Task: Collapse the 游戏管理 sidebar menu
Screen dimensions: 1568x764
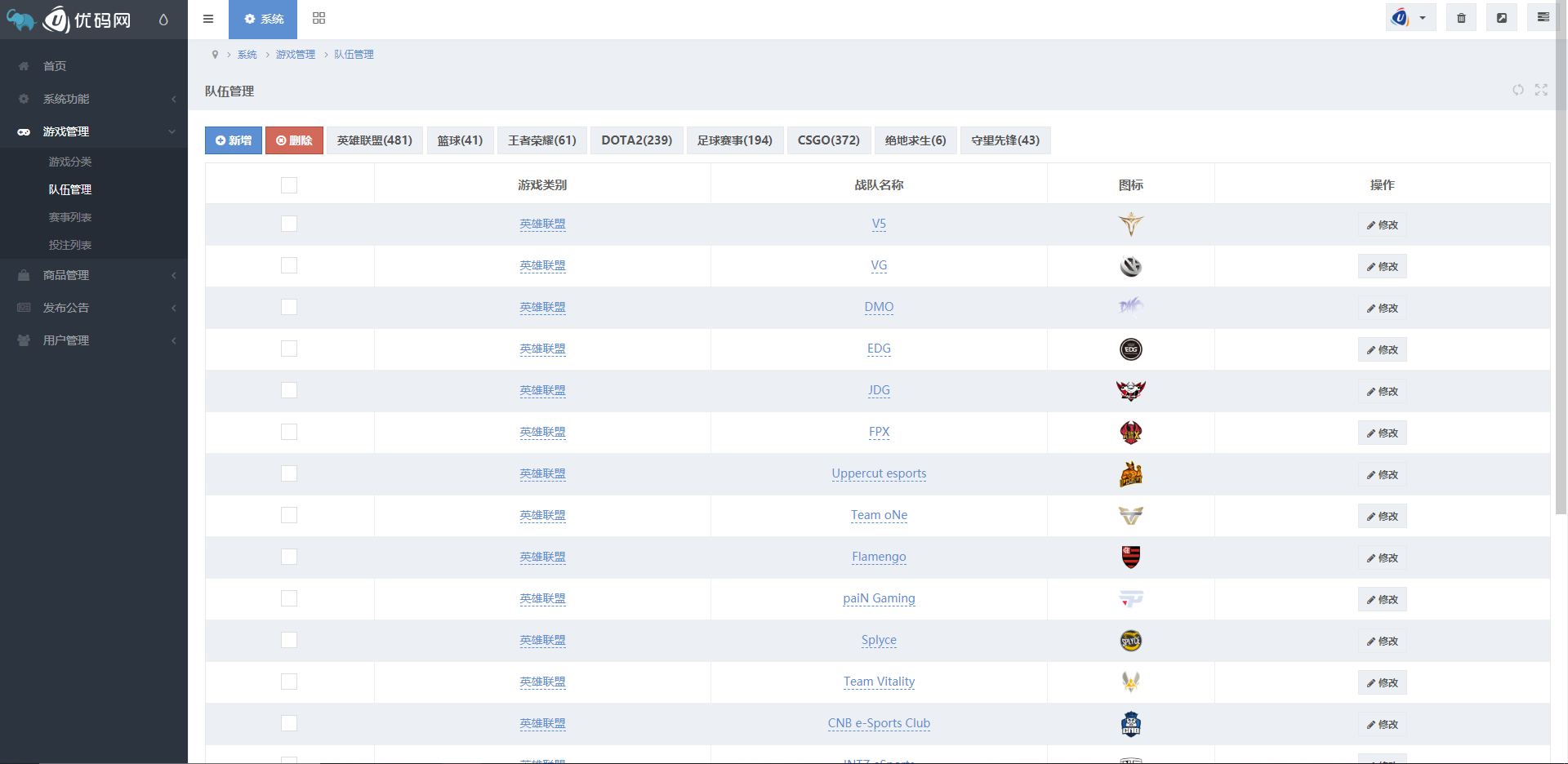Action: coord(94,131)
